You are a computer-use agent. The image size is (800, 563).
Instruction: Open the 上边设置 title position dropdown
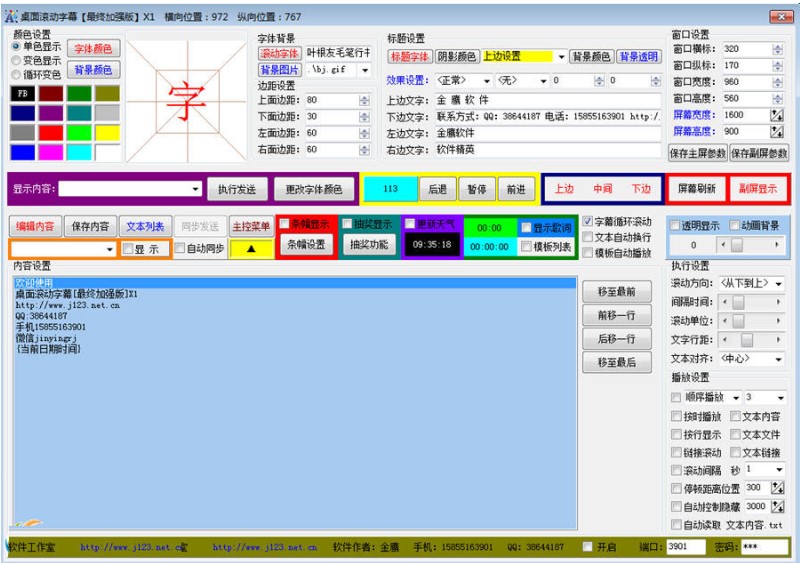pos(561,57)
